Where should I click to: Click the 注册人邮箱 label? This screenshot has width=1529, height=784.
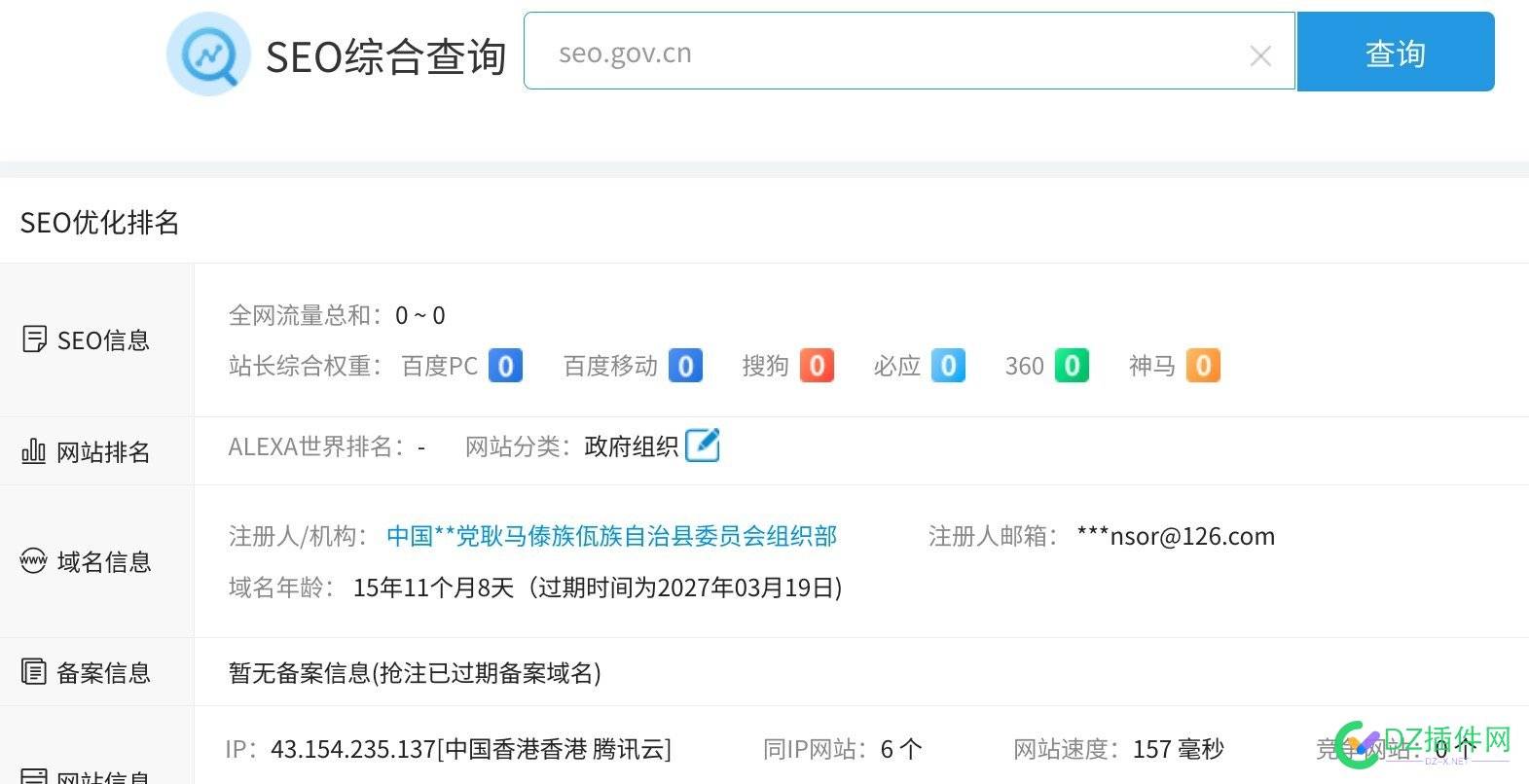994,536
